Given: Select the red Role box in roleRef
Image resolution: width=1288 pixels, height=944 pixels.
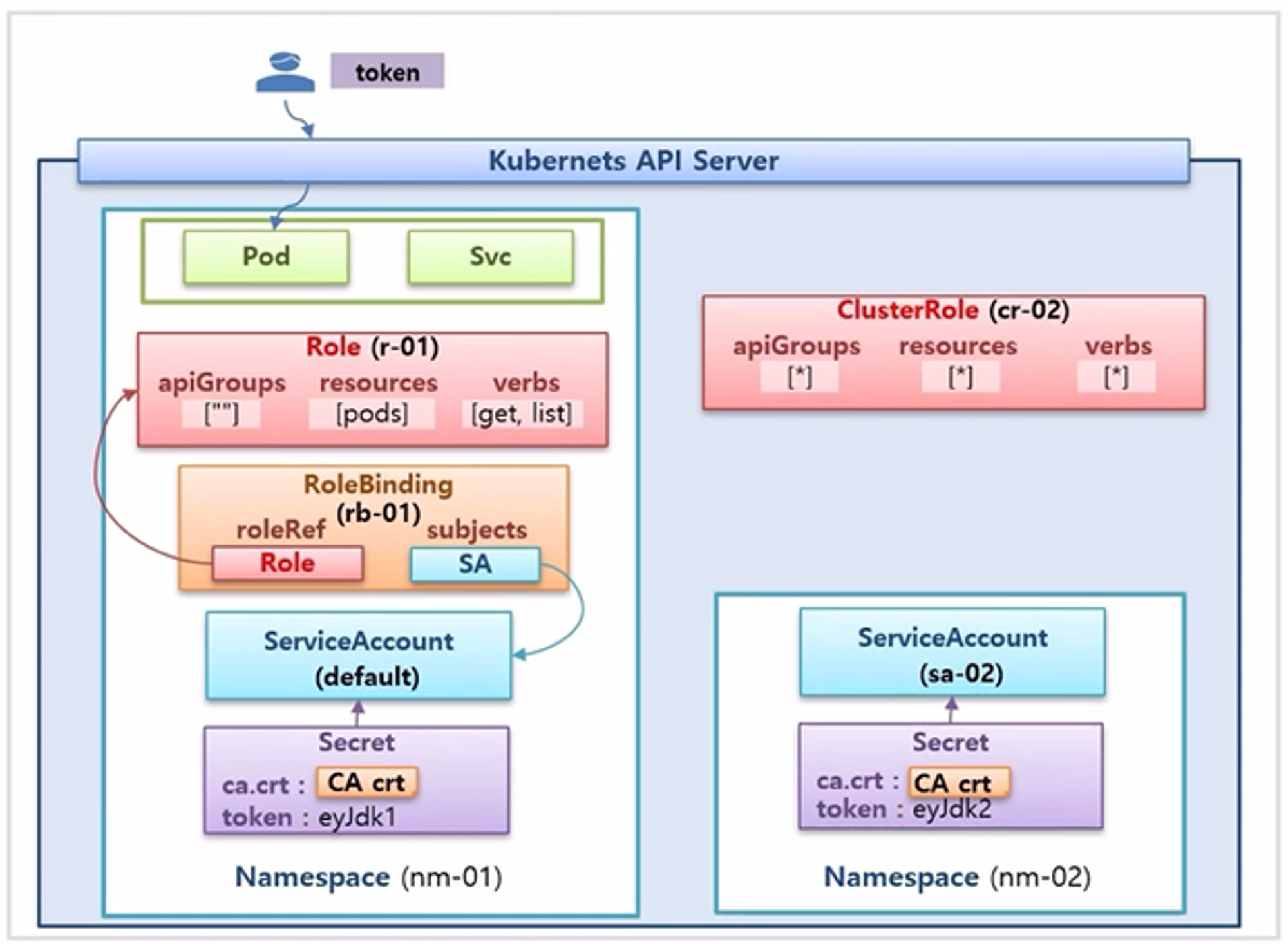Looking at the screenshot, I should point(287,563).
